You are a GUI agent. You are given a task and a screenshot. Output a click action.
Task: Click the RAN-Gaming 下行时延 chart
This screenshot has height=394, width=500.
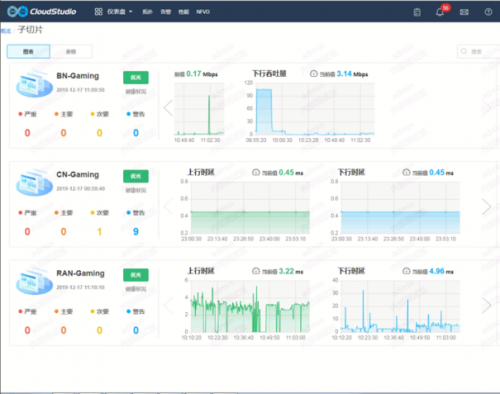(400, 306)
